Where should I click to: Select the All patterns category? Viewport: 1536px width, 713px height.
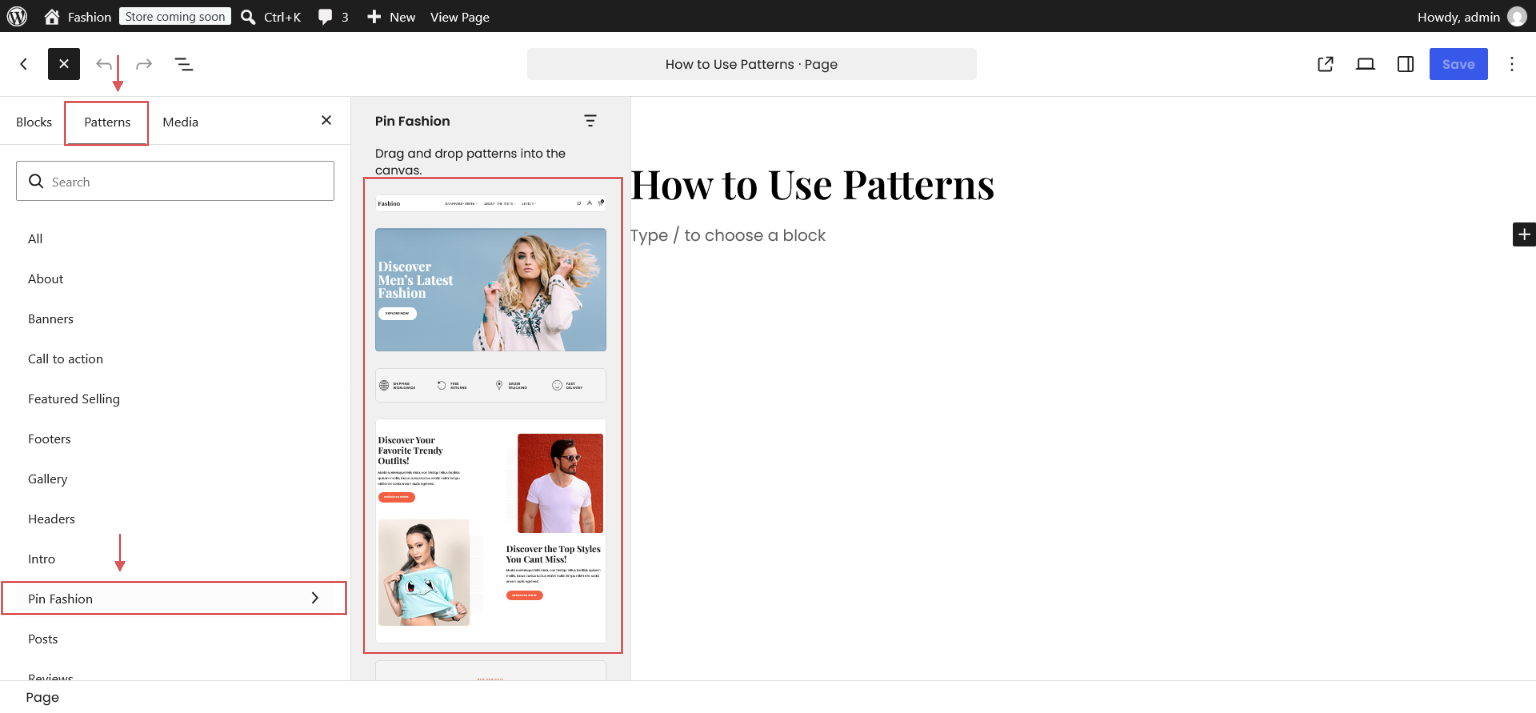click(175, 239)
